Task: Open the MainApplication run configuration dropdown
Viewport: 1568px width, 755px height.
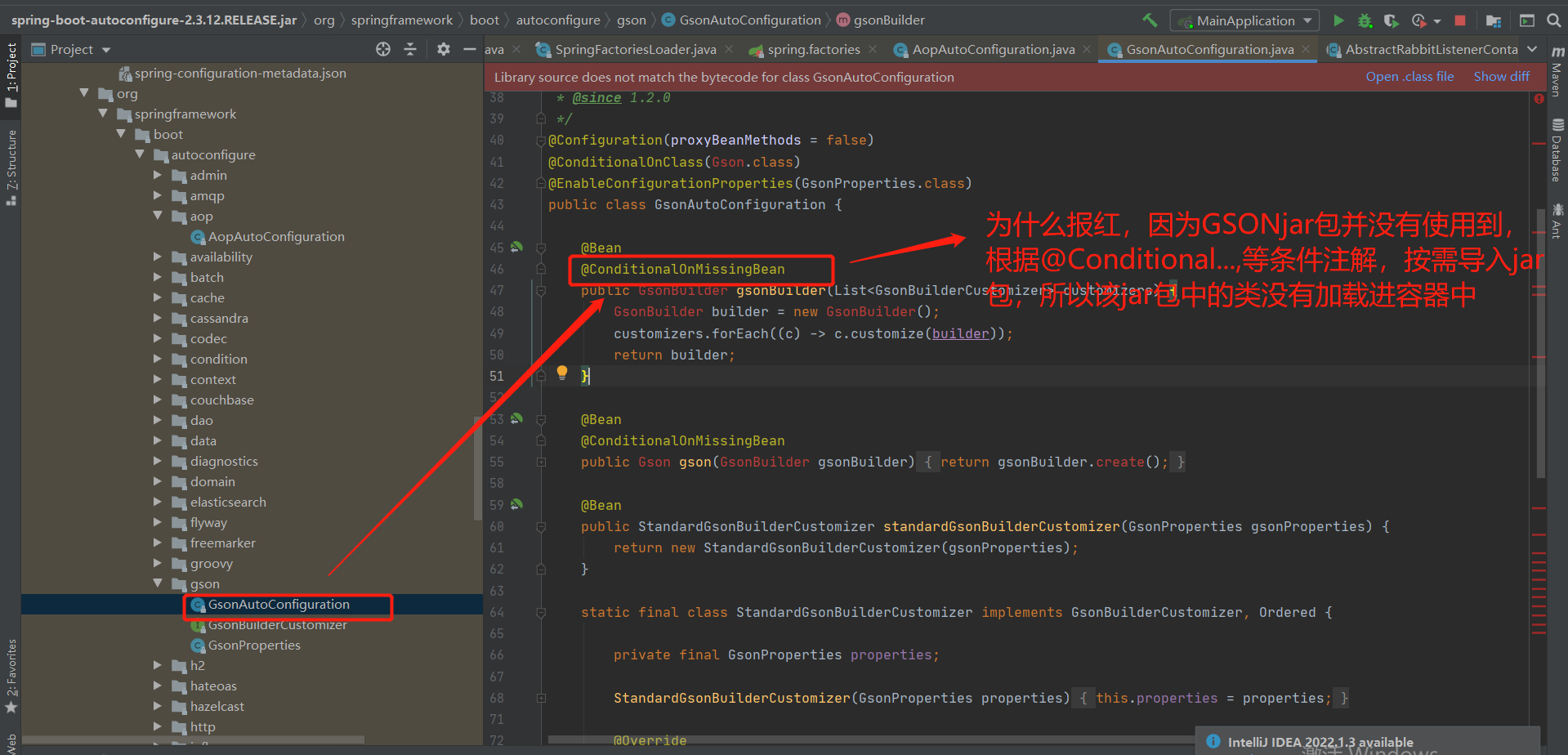Action: pyautogui.click(x=1245, y=20)
